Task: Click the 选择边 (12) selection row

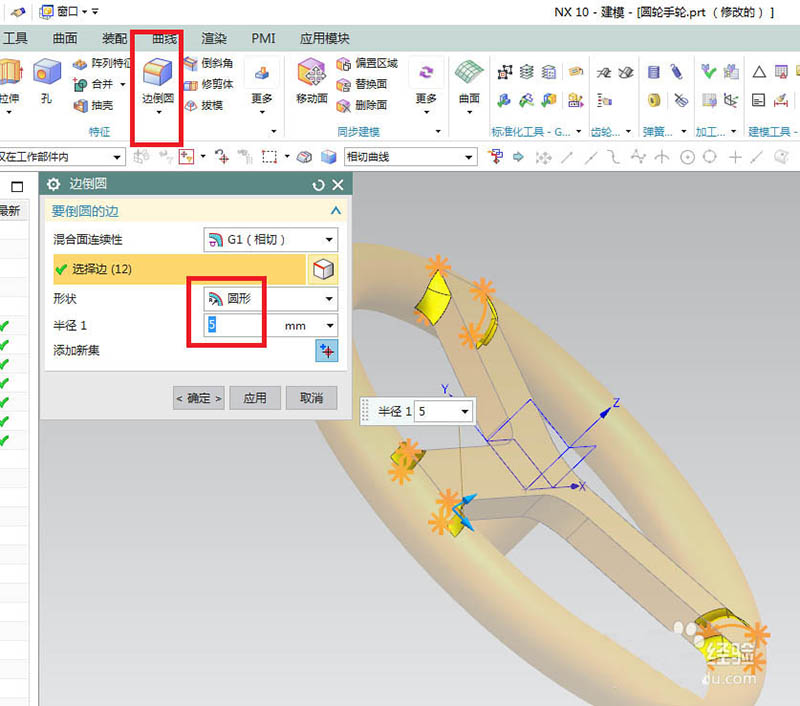Action: (x=179, y=269)
